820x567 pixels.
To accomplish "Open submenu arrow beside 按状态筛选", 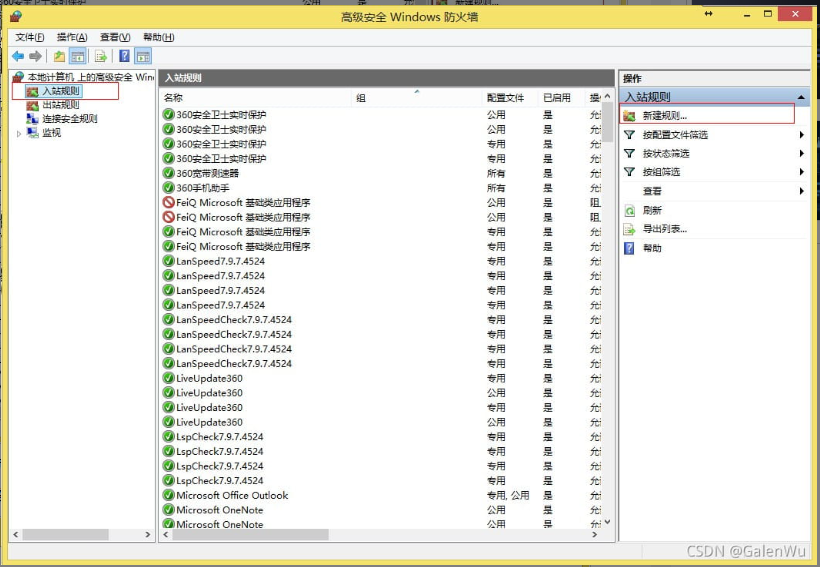I will pos(801,153).
